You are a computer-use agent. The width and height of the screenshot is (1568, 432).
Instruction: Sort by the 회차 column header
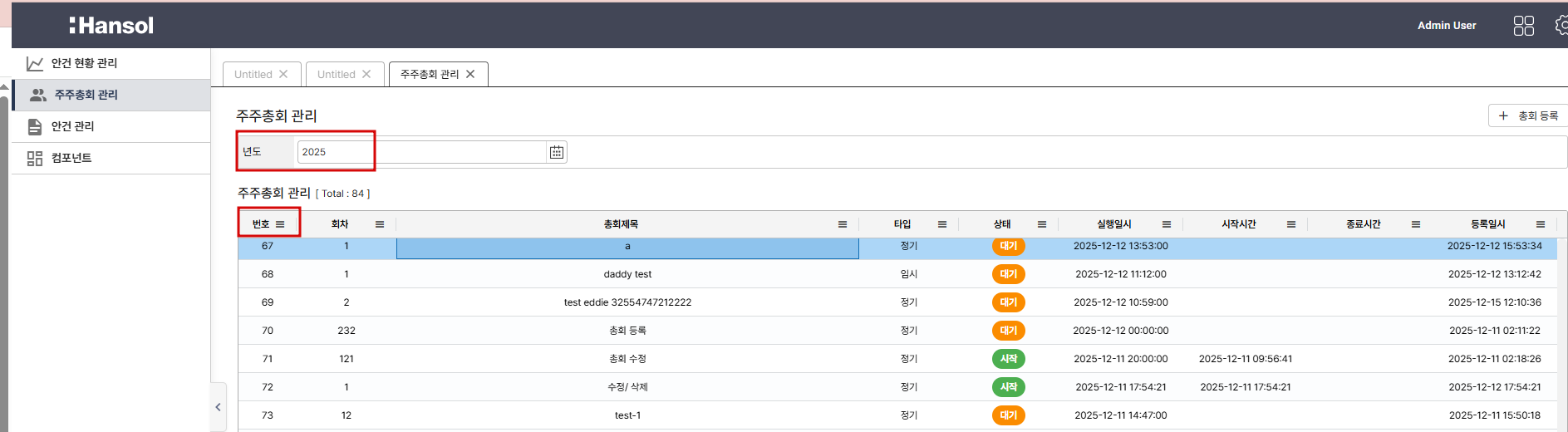[x=340, y=224]
